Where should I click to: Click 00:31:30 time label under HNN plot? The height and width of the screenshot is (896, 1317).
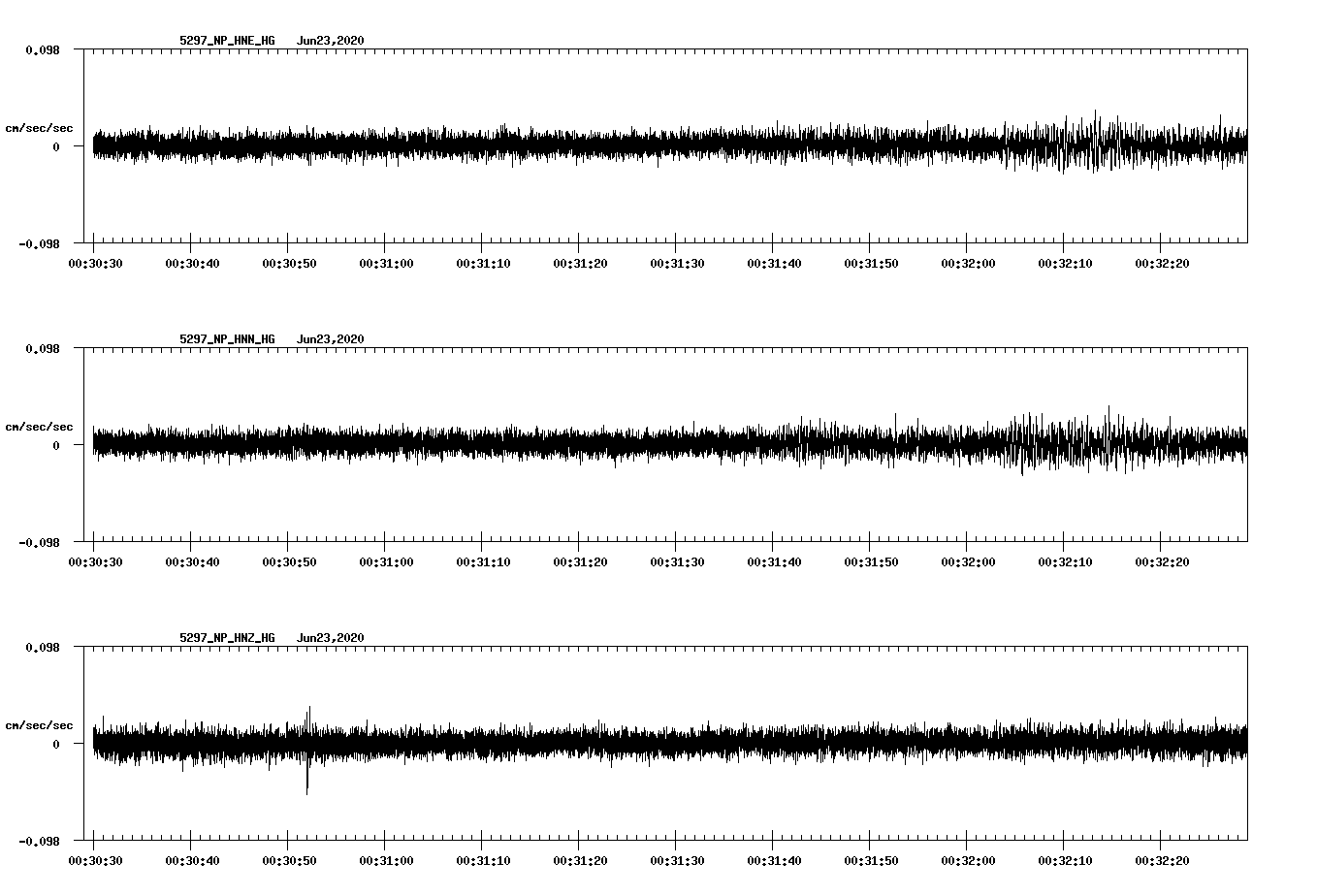[677, 561]
